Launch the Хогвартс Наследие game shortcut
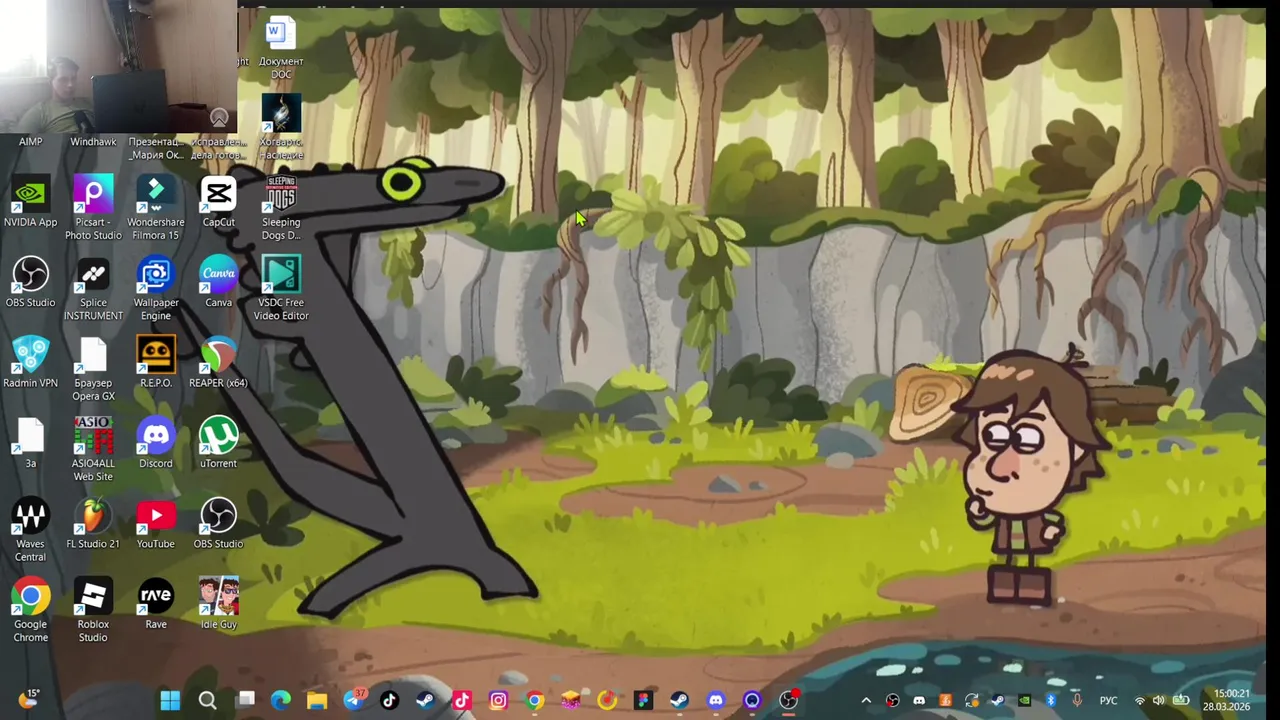The image size is (1280, 720). tap(281, 128)
